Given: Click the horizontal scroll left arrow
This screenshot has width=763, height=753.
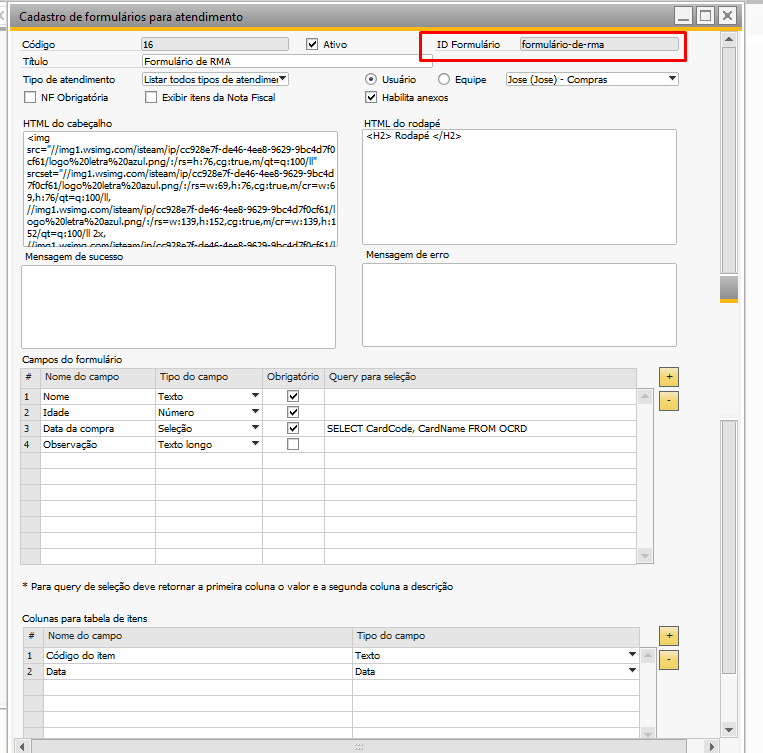Looking at the screenshot, I should (22, 747).
